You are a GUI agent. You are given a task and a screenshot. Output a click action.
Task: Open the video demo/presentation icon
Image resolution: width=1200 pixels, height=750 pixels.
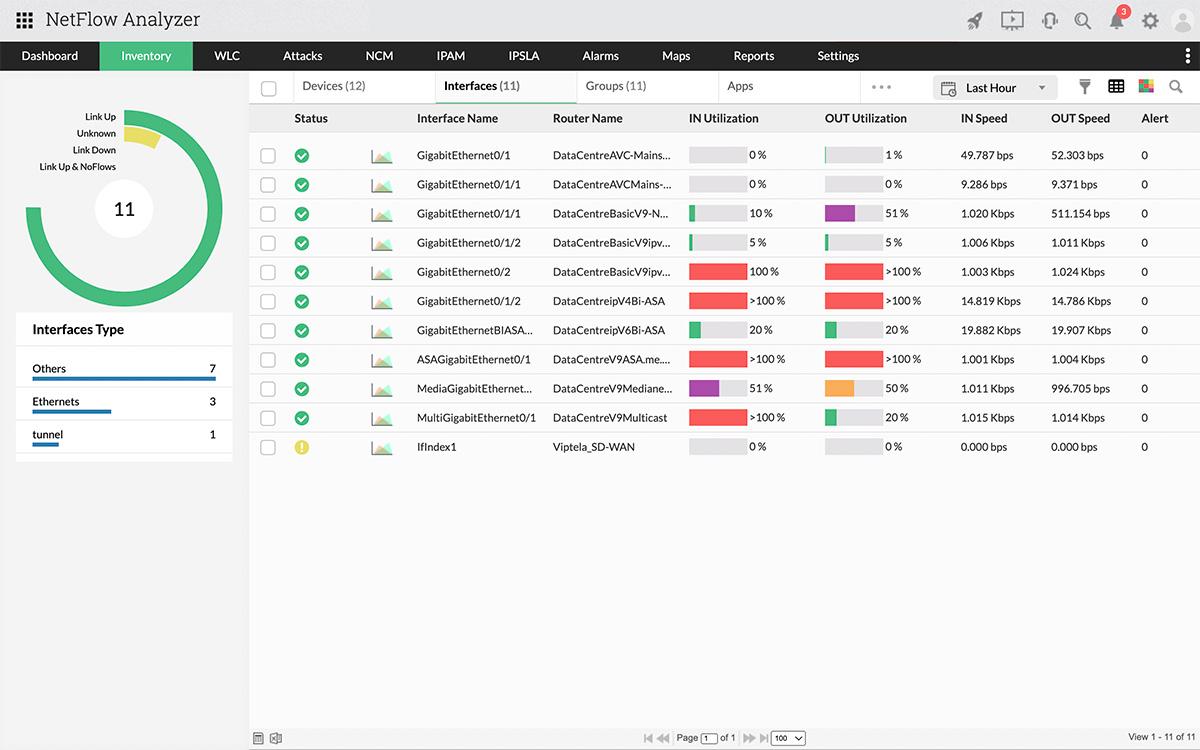[x=1012, y=19]
